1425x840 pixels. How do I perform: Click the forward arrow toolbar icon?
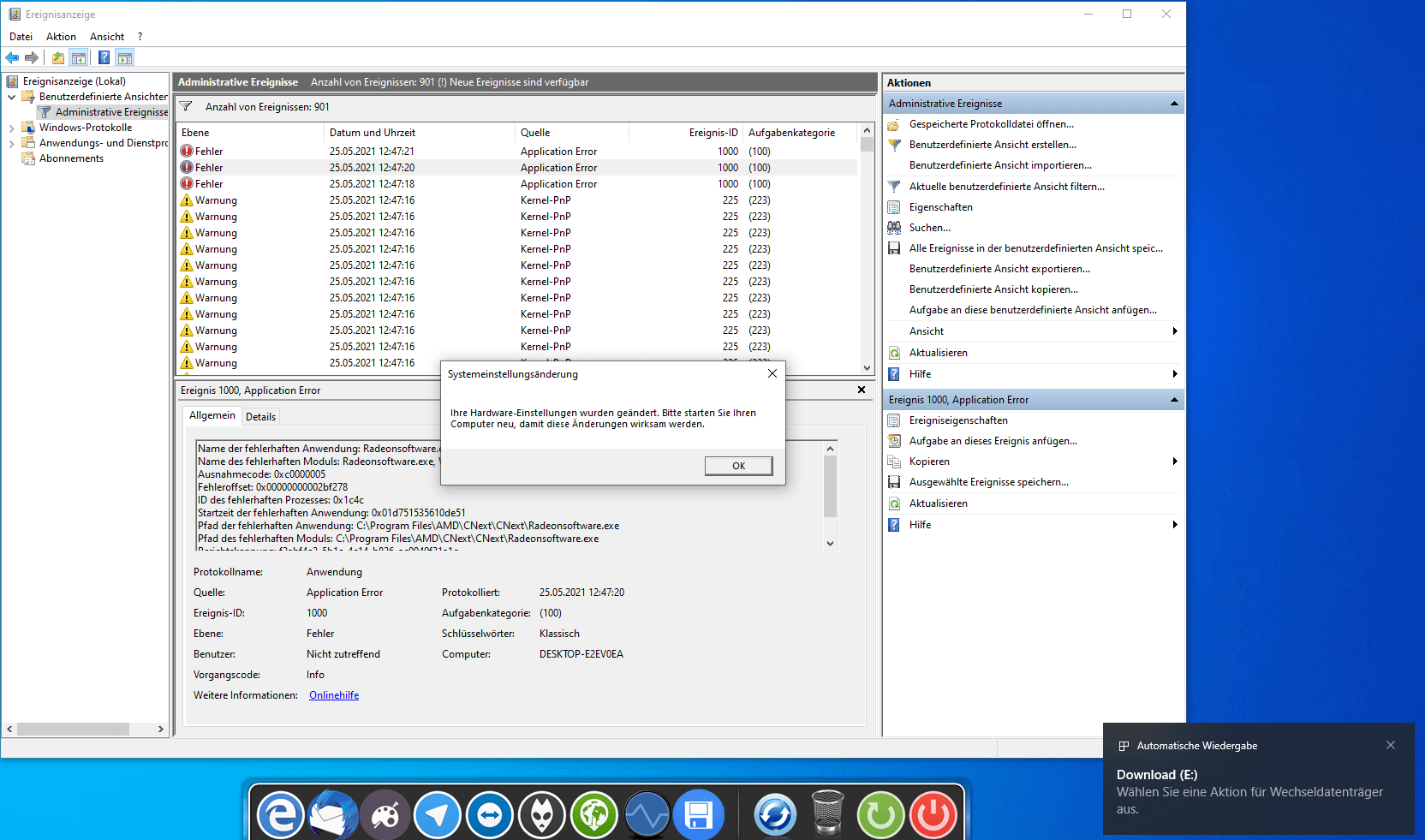[32, 57]
